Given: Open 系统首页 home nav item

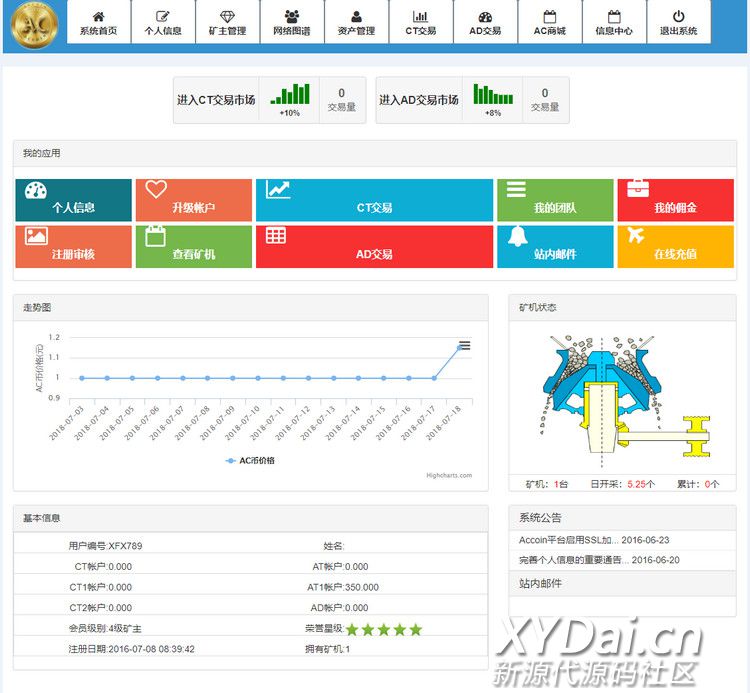Looking at the screenshot, I should [98, 22].
